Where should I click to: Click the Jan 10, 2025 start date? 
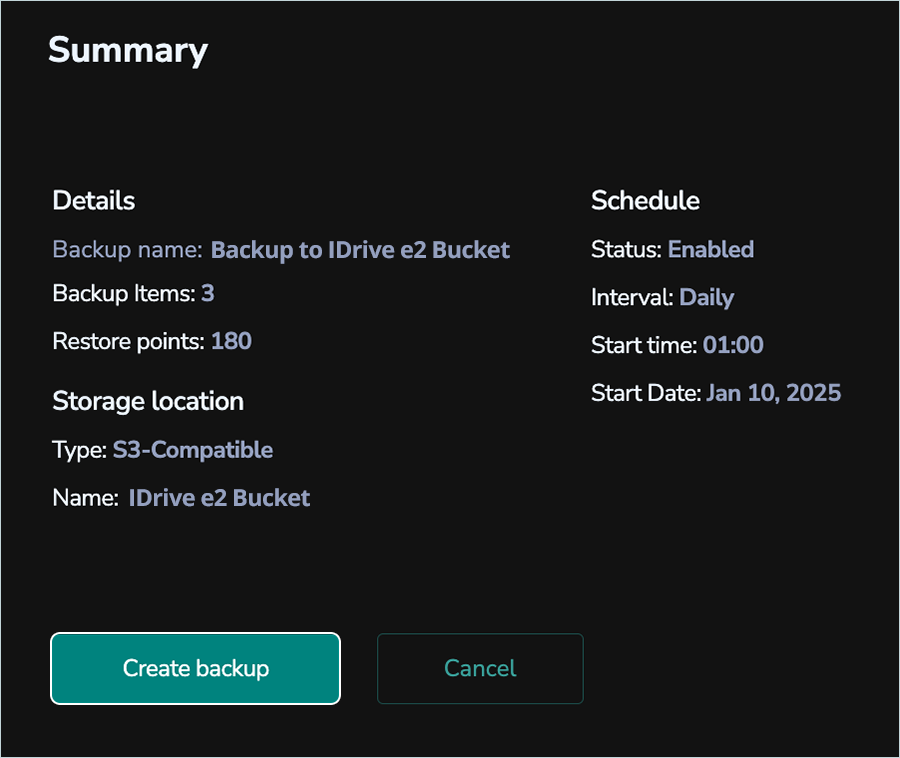(x=773, y=393)
